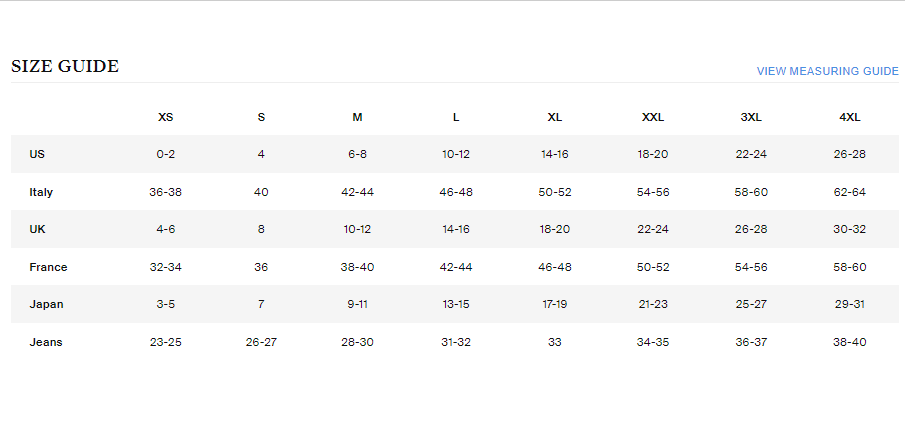Click the Jeans row label
905x437 pixels.
click(x=46, y=342)
